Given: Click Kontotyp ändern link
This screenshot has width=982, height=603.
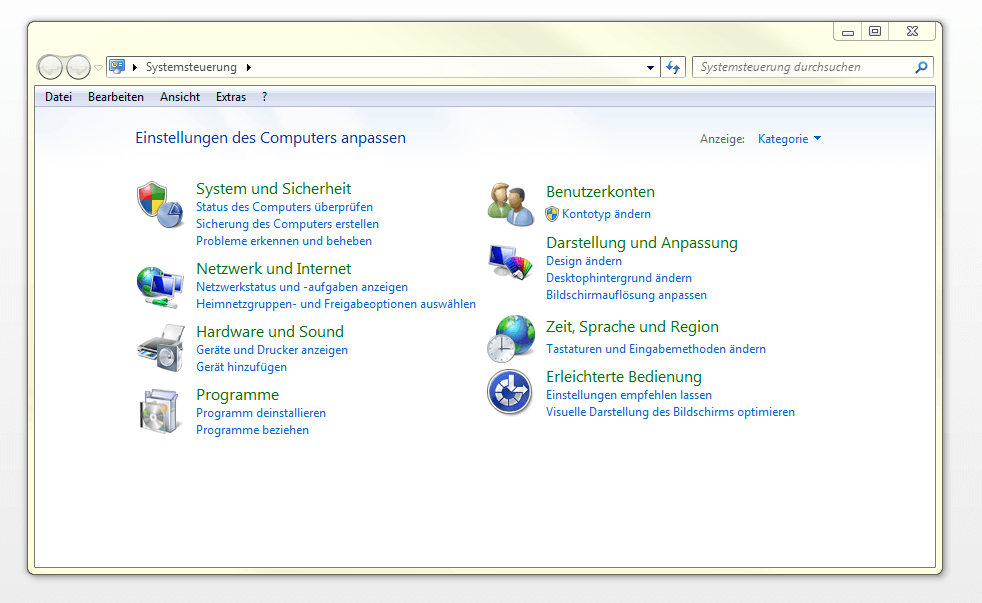Looking at the screenshot, I should pyautogui.click(x=606, y=214).
